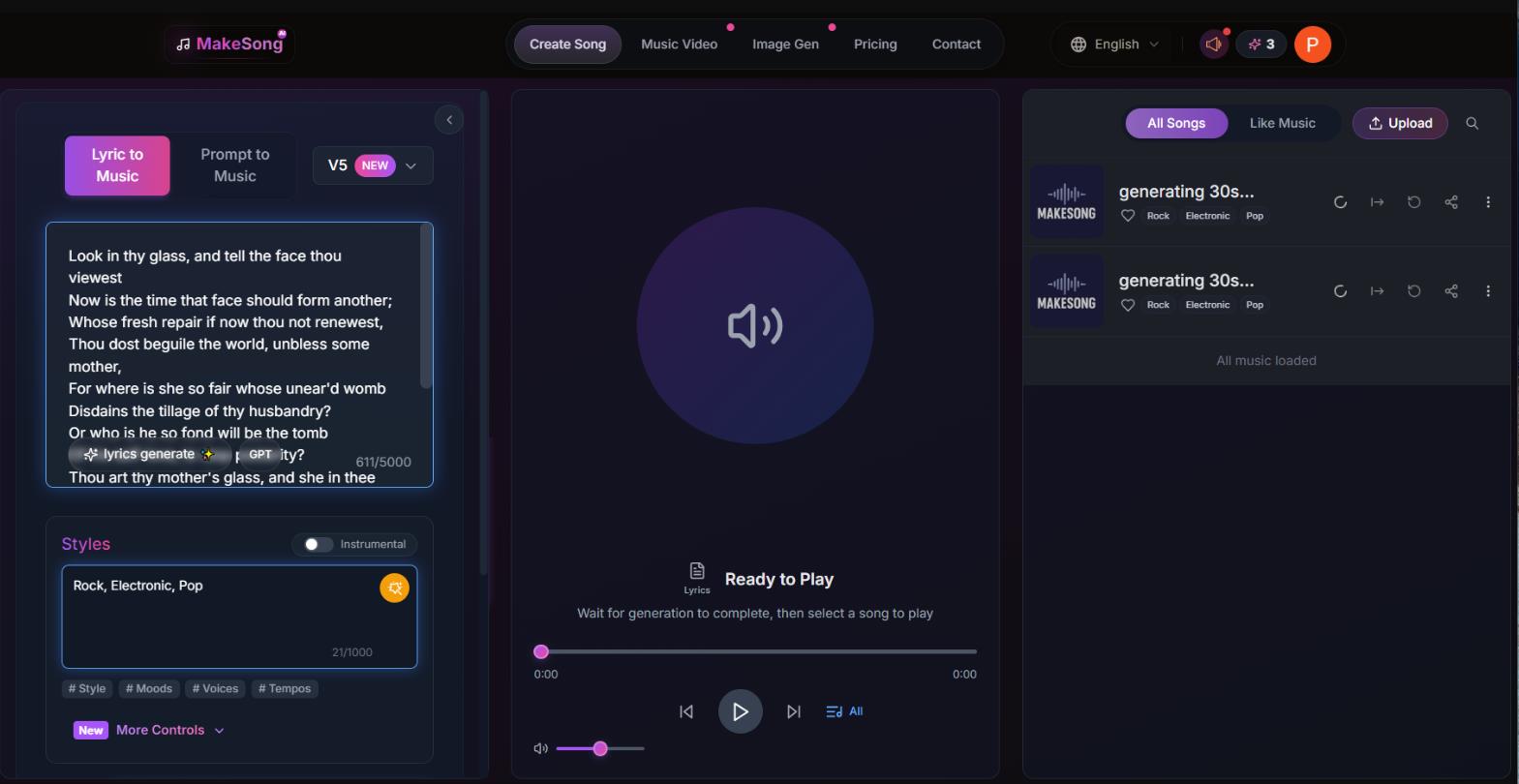Toggle the Instrumental switch

[x=318, y=544]
